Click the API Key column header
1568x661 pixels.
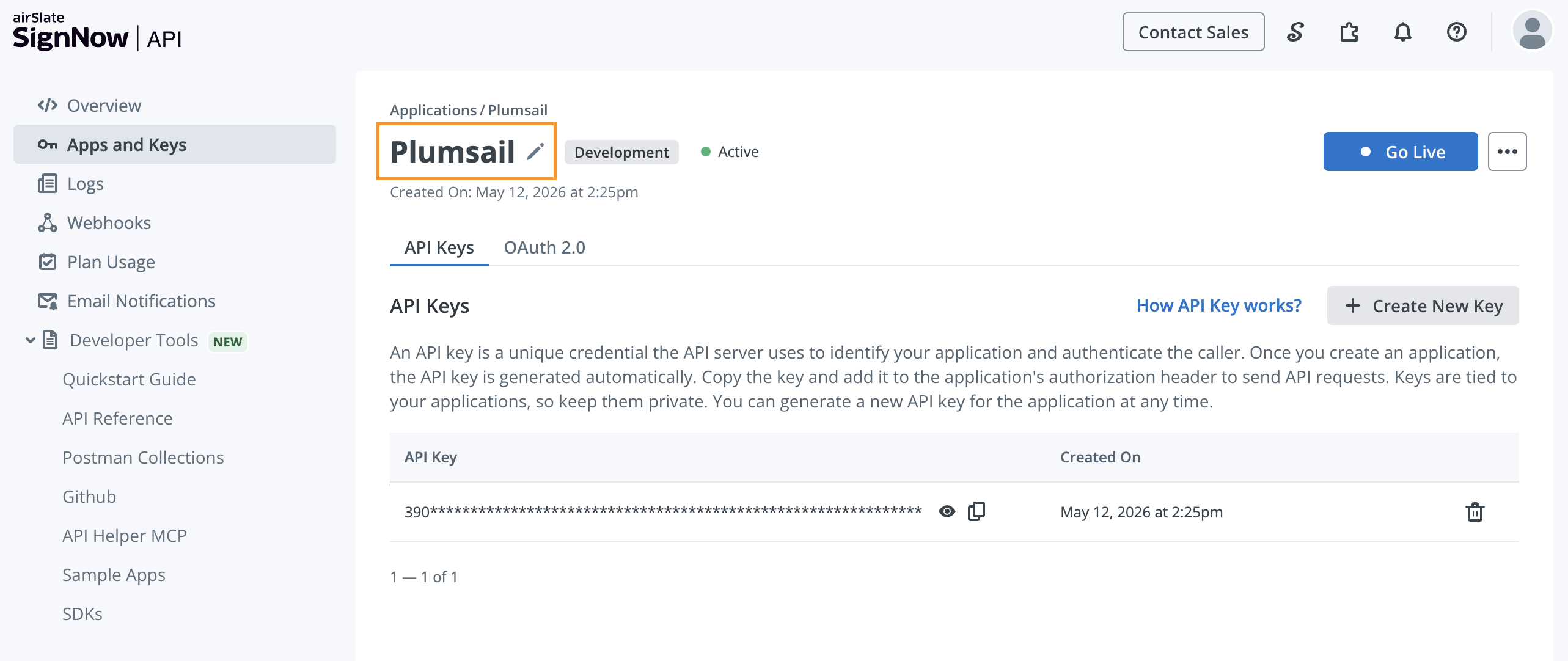tap(430, 457)
